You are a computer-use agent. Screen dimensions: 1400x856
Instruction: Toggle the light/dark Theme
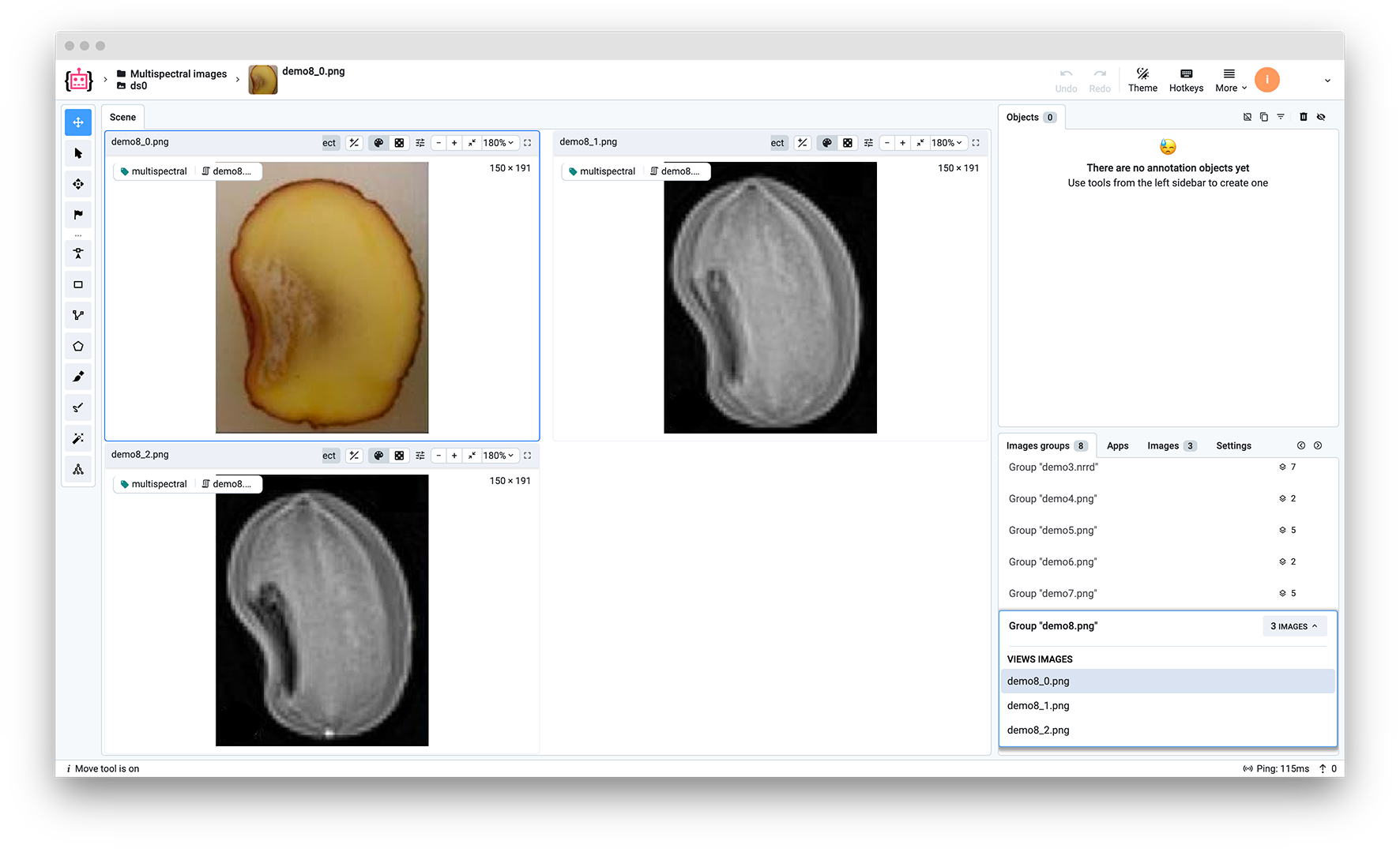[x=1142, y=80]
